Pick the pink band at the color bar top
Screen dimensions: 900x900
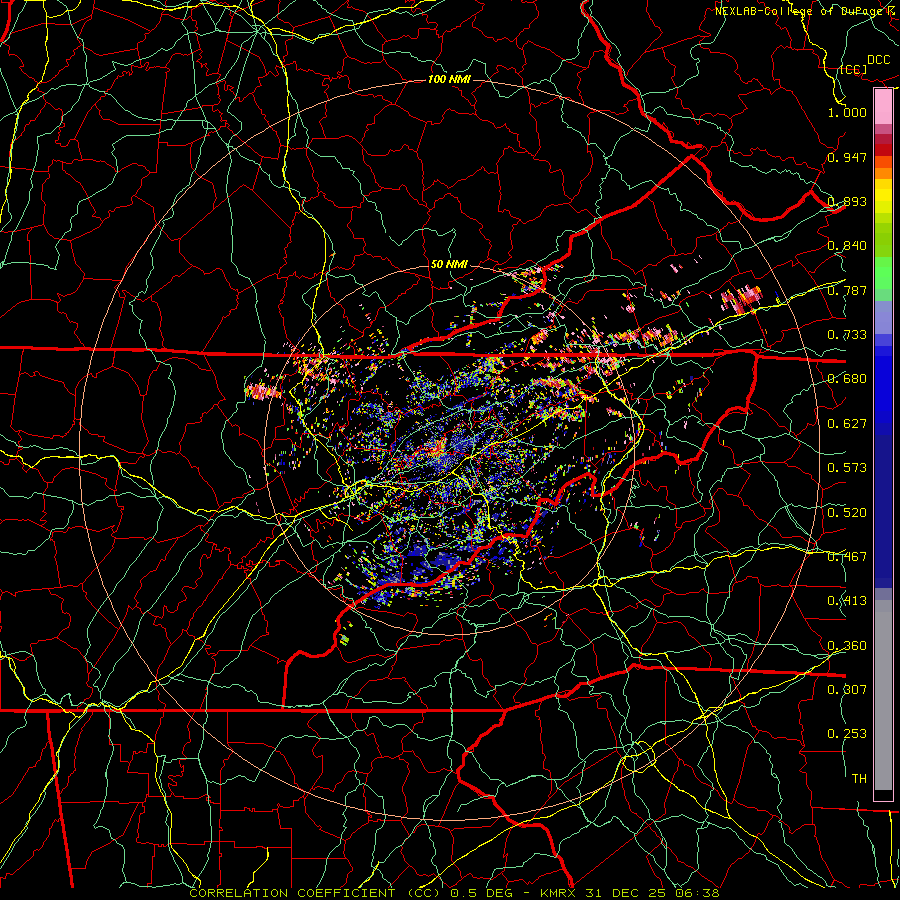[883, 107]
